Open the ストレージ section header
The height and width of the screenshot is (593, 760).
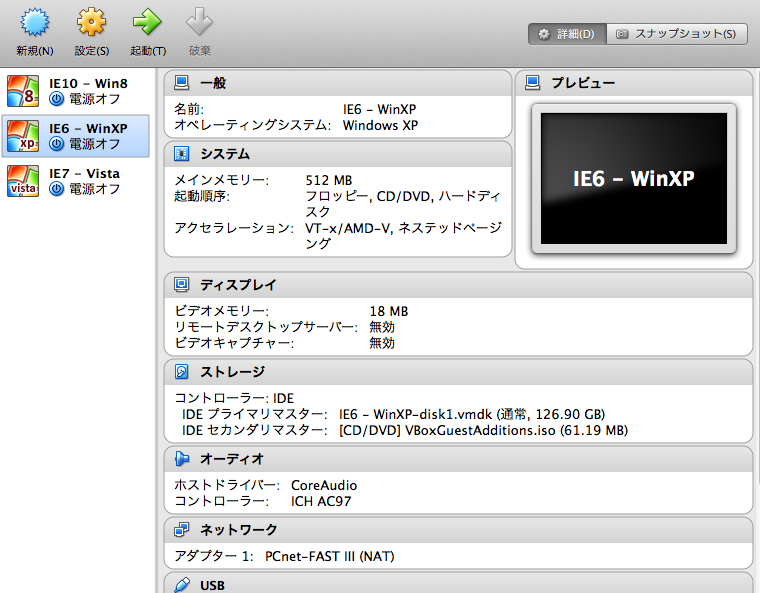(458, 372)
